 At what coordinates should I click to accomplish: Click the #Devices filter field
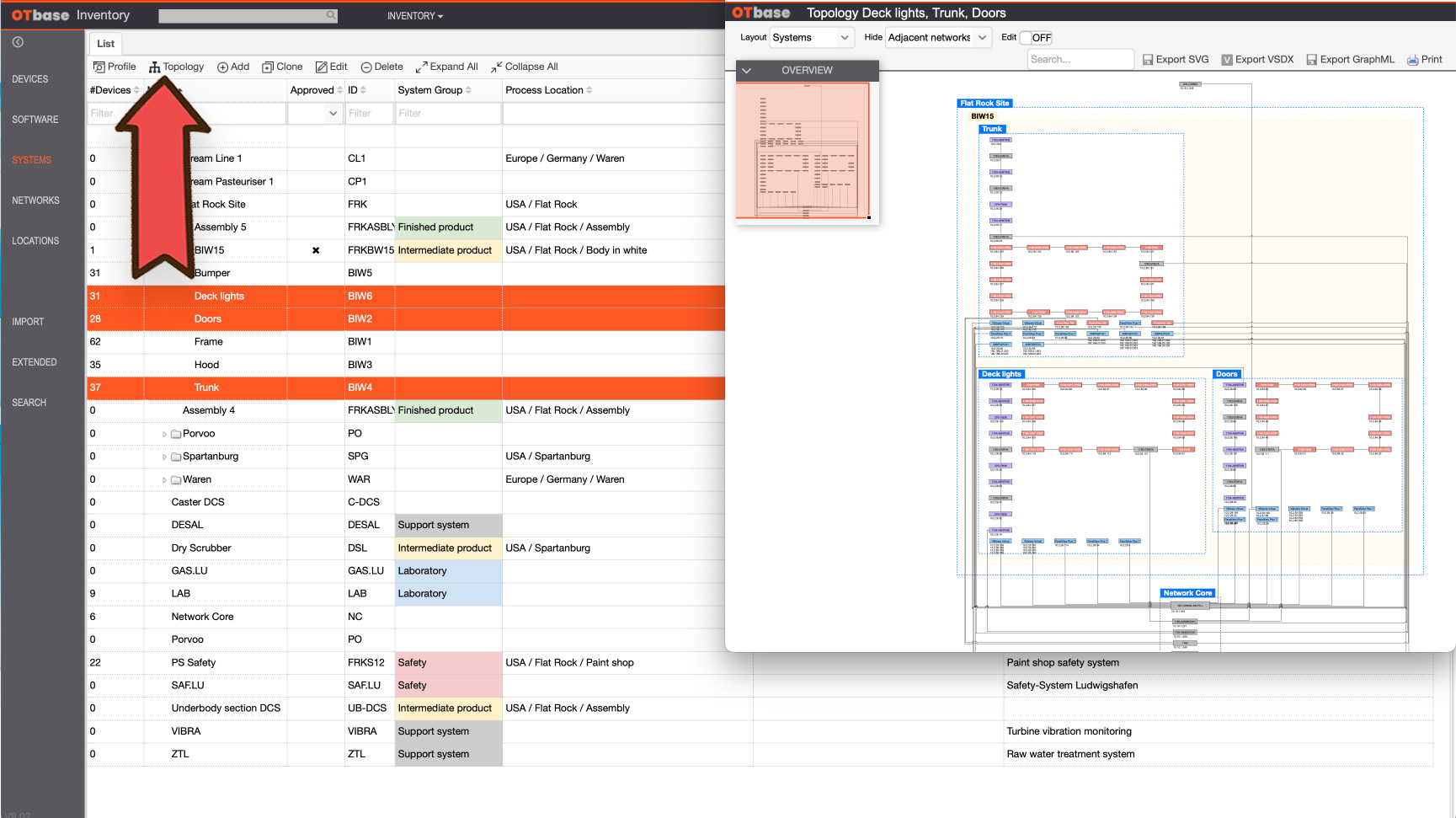115,113
